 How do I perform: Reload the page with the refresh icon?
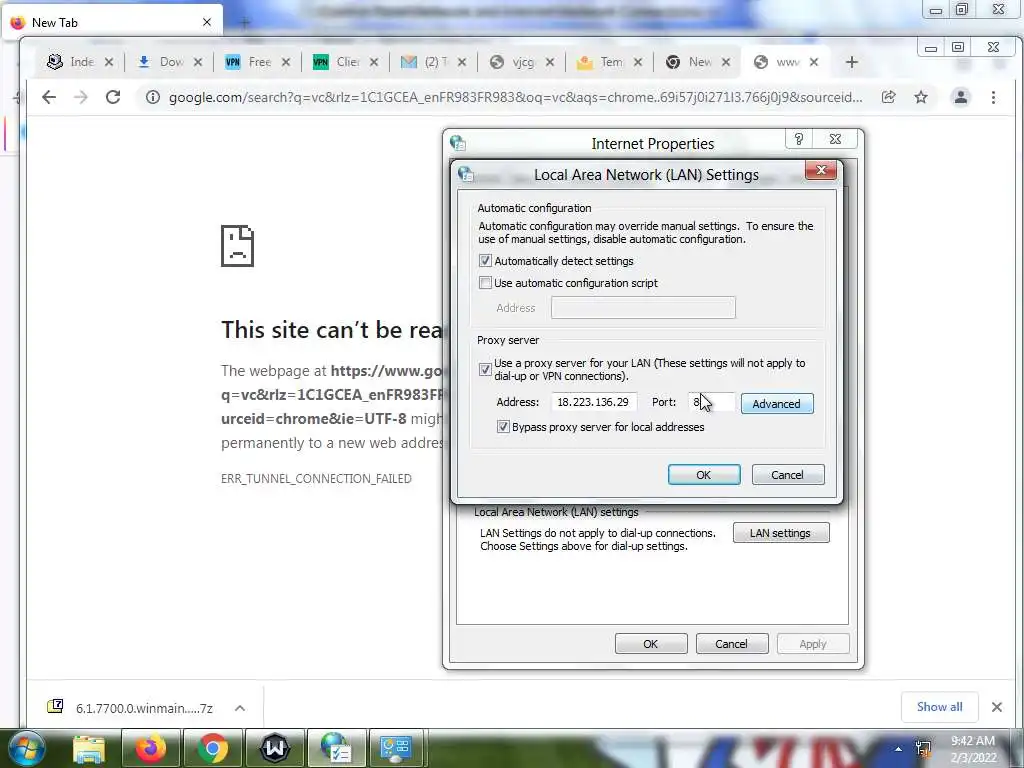pyautogui.click(x=113, y=97)
